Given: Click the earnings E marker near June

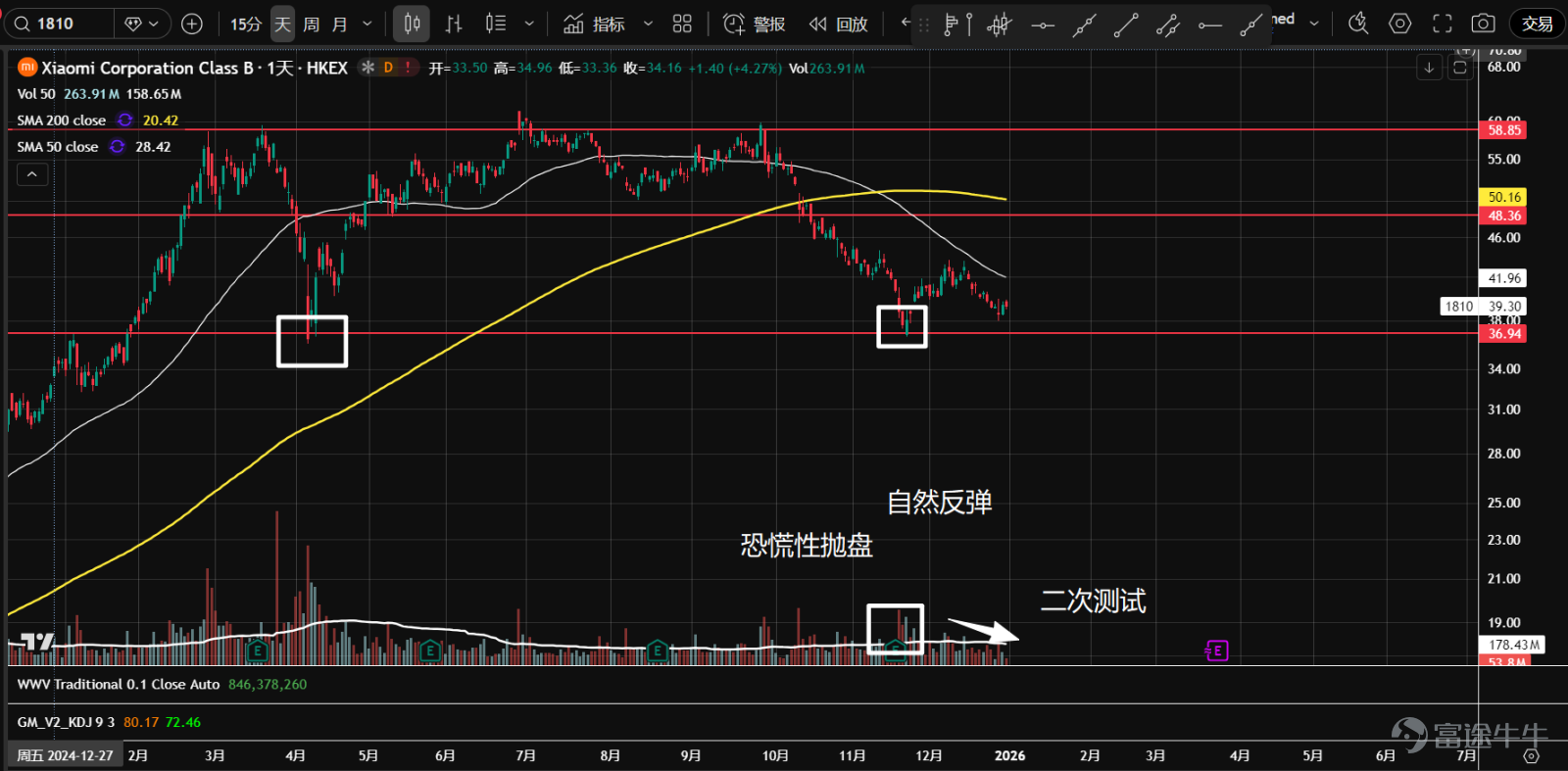Looking at the screenshot, I should coord(428,651).
